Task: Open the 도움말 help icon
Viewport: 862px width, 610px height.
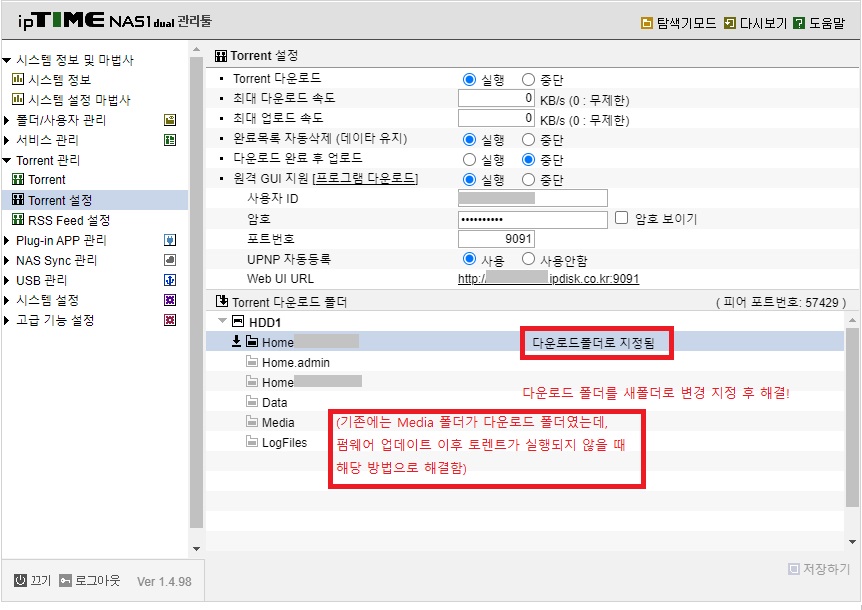Action: pos(799,23)
